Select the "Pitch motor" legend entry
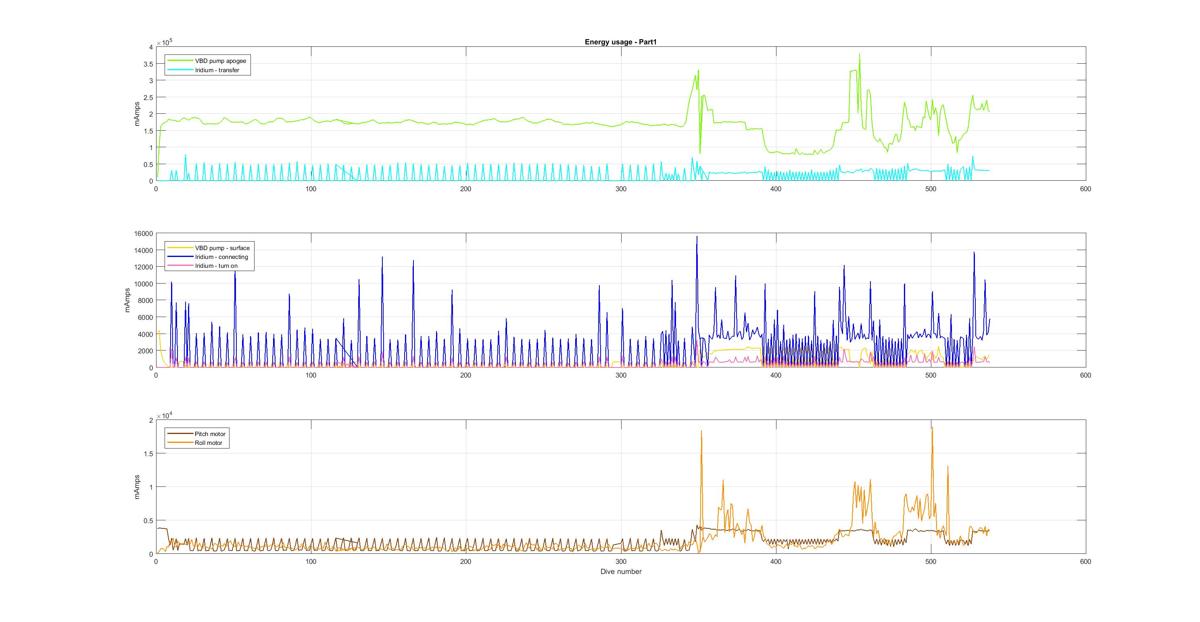The width and height of the screenshot is (1200, 622). 211,433
